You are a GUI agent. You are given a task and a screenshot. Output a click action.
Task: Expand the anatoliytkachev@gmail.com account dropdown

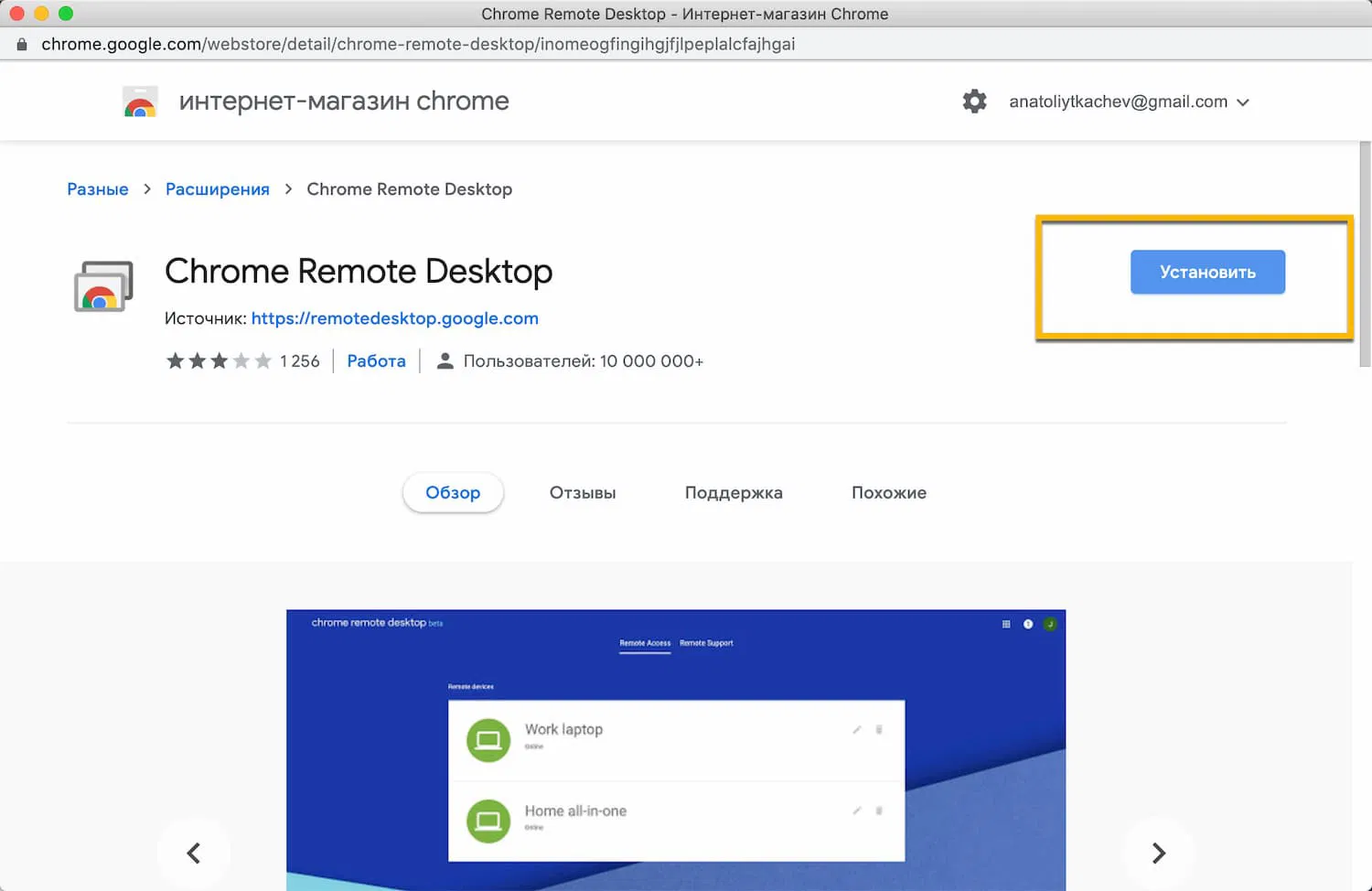[1130, 102]
